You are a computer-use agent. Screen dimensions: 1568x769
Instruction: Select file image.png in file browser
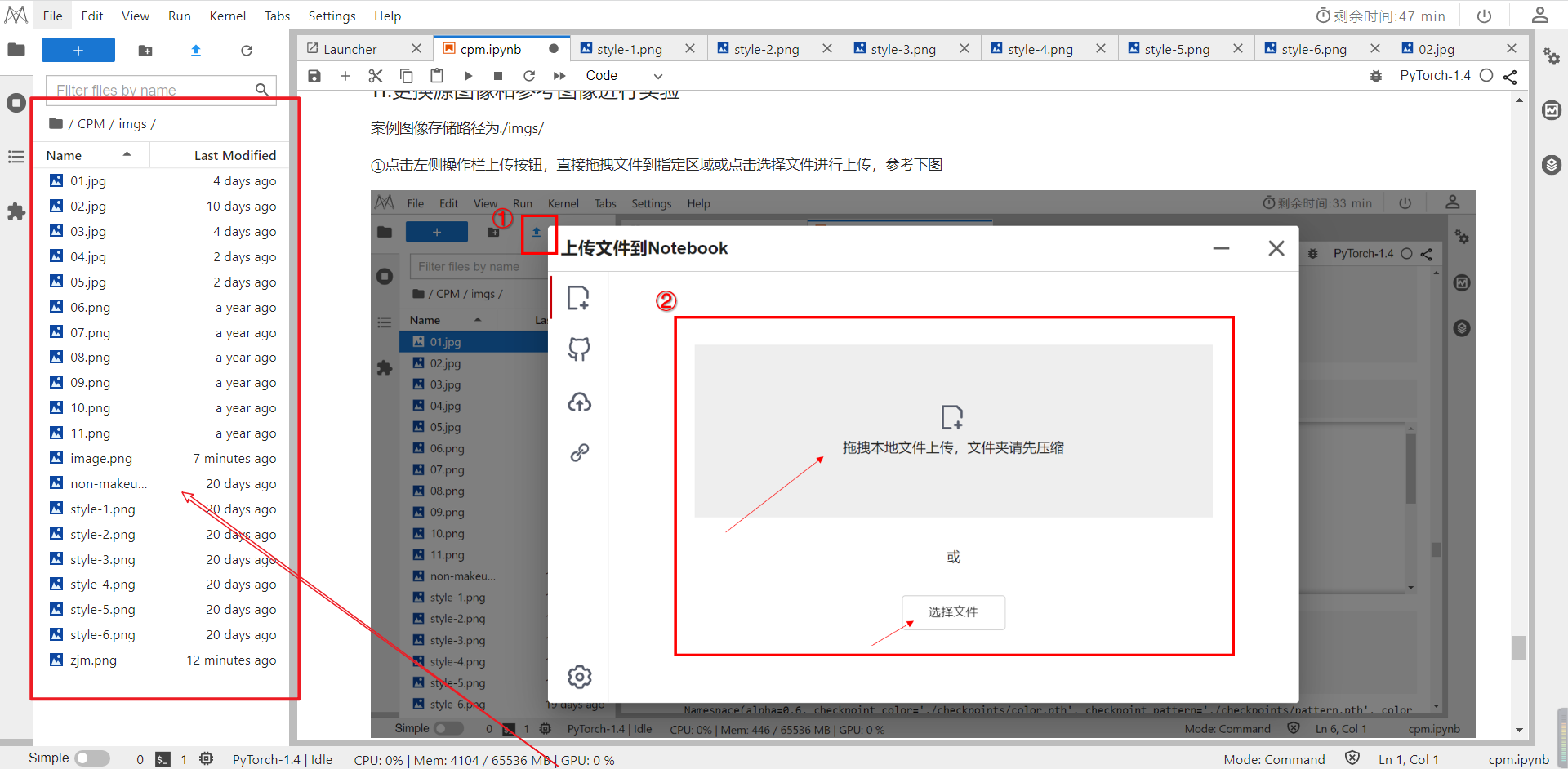click(163, 459)
